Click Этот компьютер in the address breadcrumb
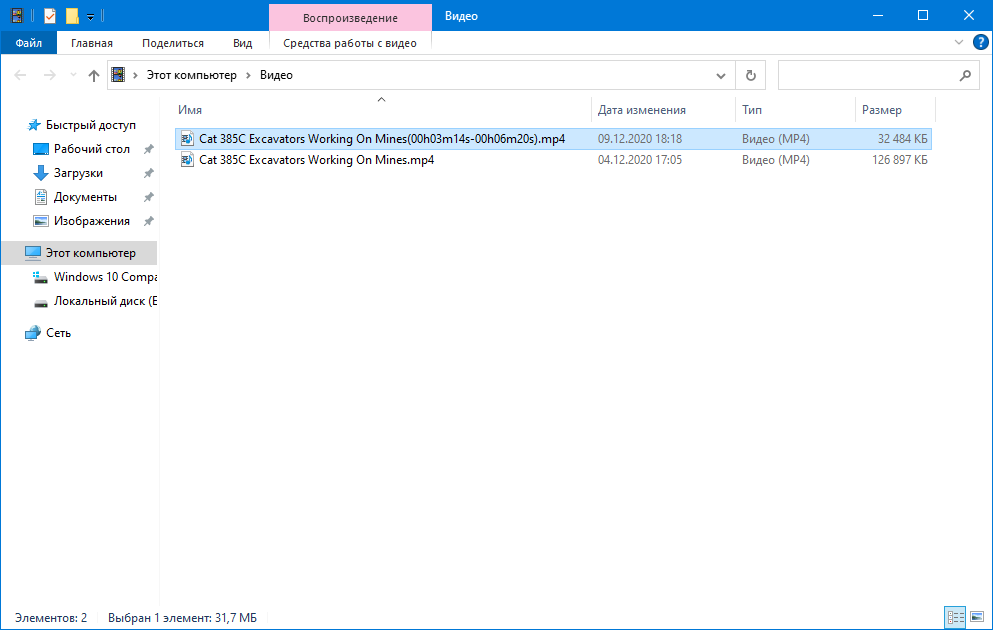Image resolution: width=993 pixels, height=630 pixels. [x=192, y=75]
